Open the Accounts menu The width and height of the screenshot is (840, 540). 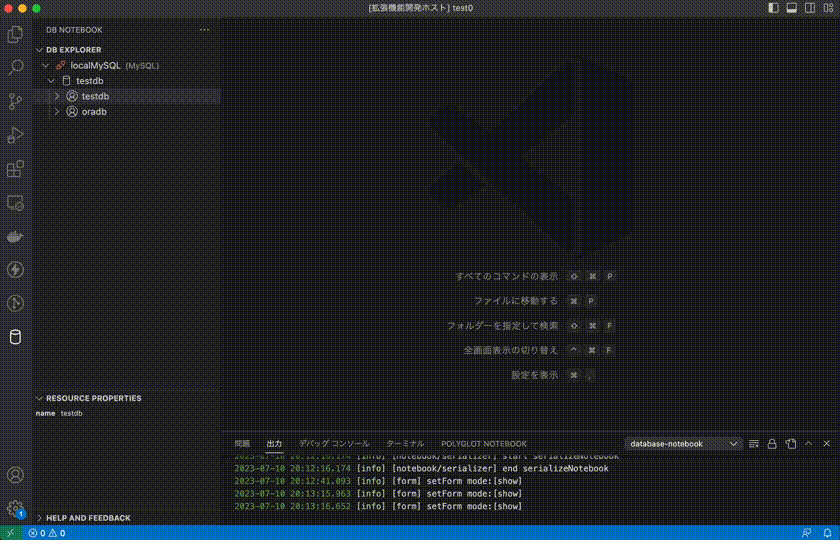(x=16, y=475)
